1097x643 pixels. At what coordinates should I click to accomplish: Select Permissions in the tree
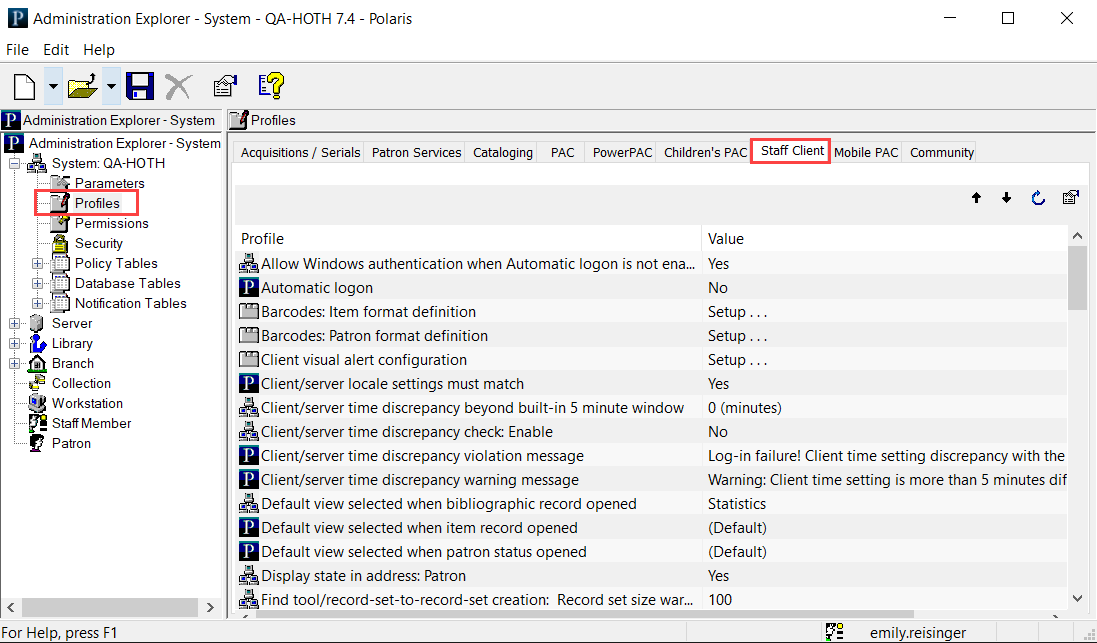pyautogui.click(x=111, y=224)
